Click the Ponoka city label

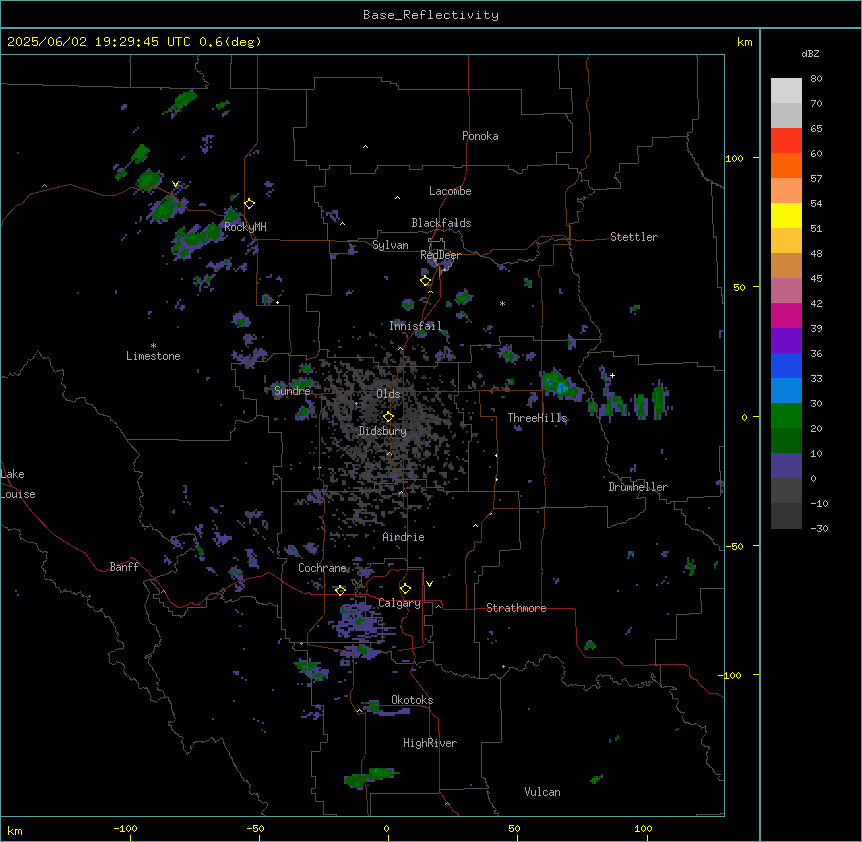click(480, 136)
